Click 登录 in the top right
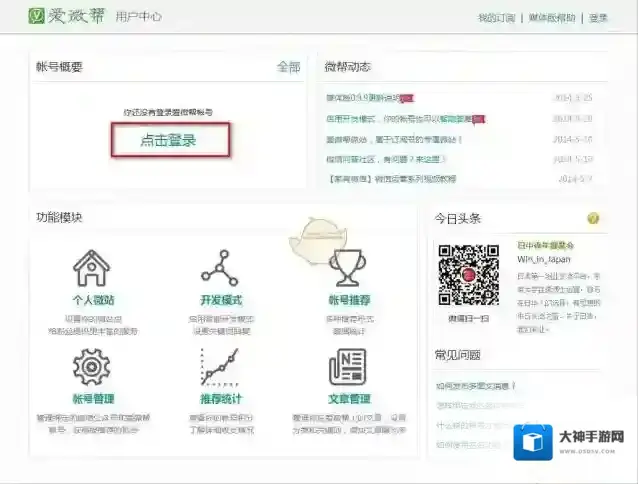 [598, 18]
